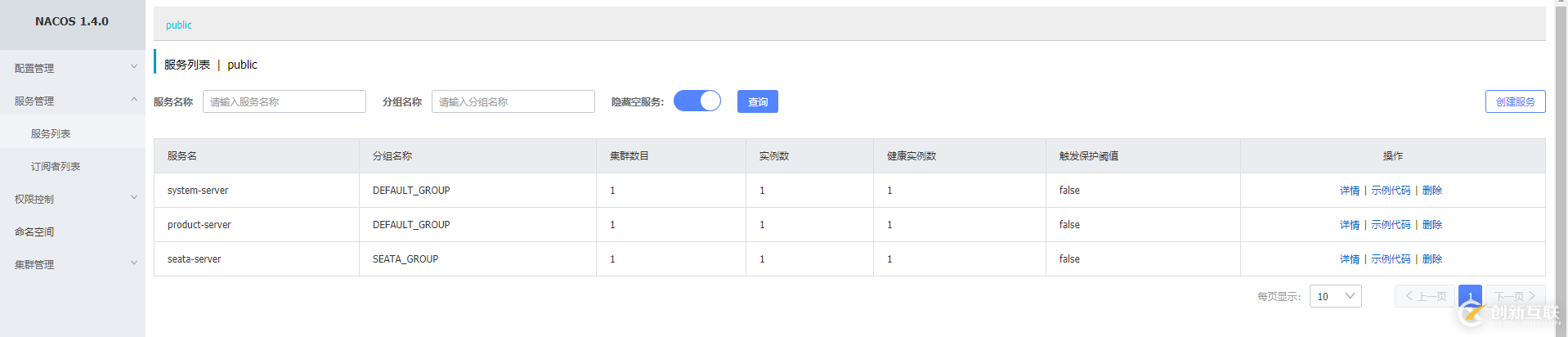Click the 查询 search button
Viewport: 1568px width, 337px height.
click(x=757, y=101)
